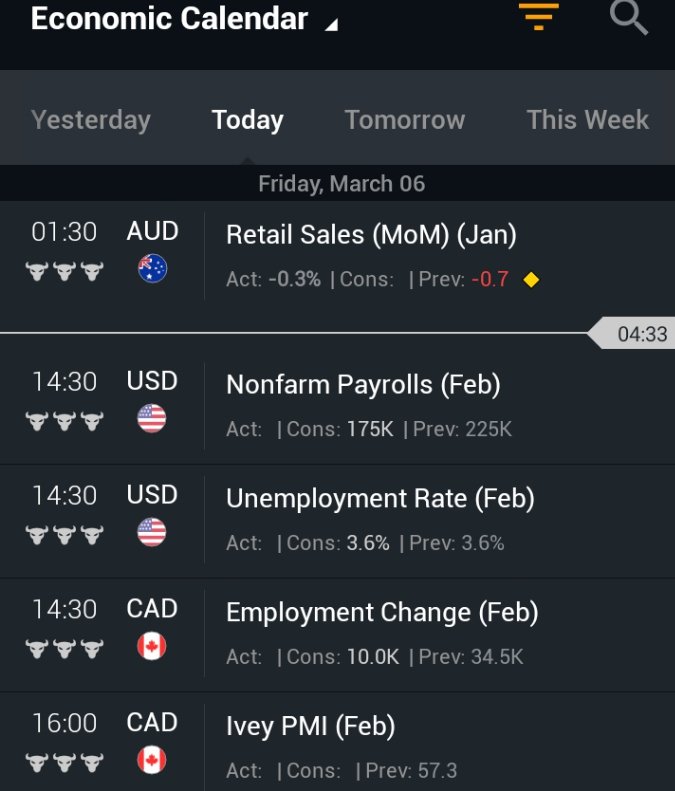Click Canadian flag beside Employment Change
This screenshot has width=675, height=791.
pyautogui.click(x=152, y=646)
